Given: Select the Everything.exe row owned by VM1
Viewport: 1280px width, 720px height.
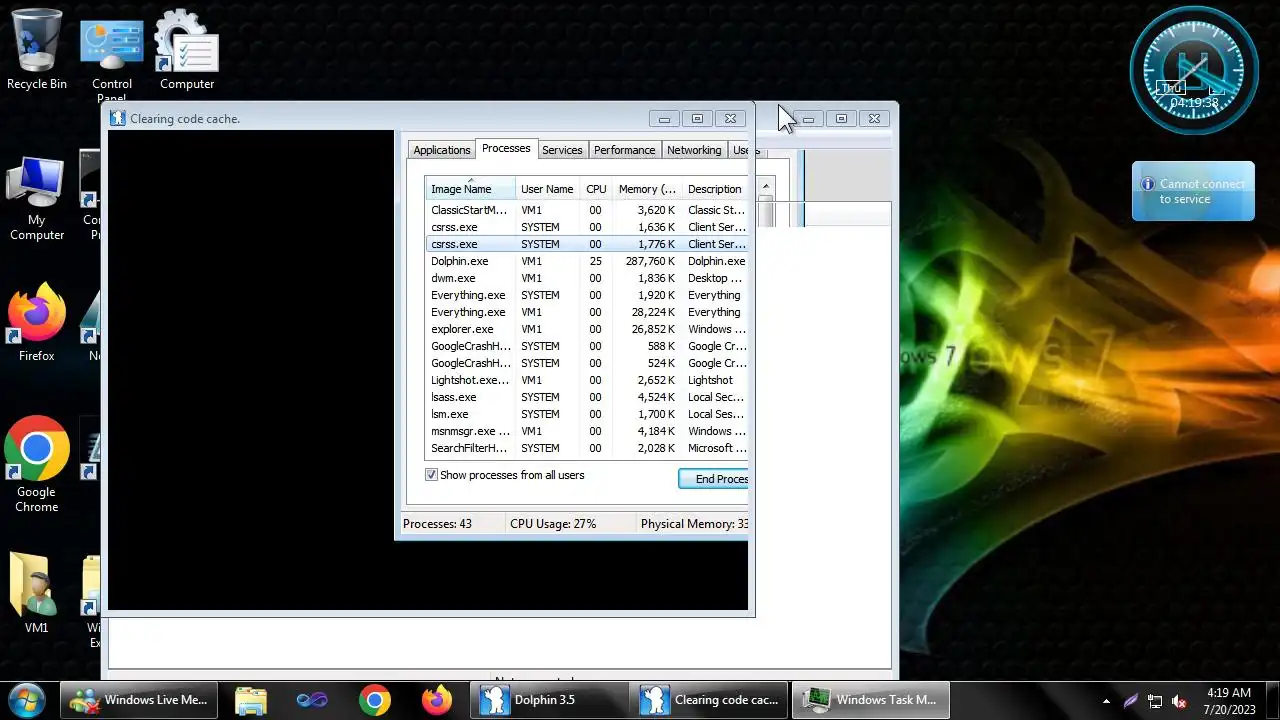Looking at the screenshot, I should [587, 312].
